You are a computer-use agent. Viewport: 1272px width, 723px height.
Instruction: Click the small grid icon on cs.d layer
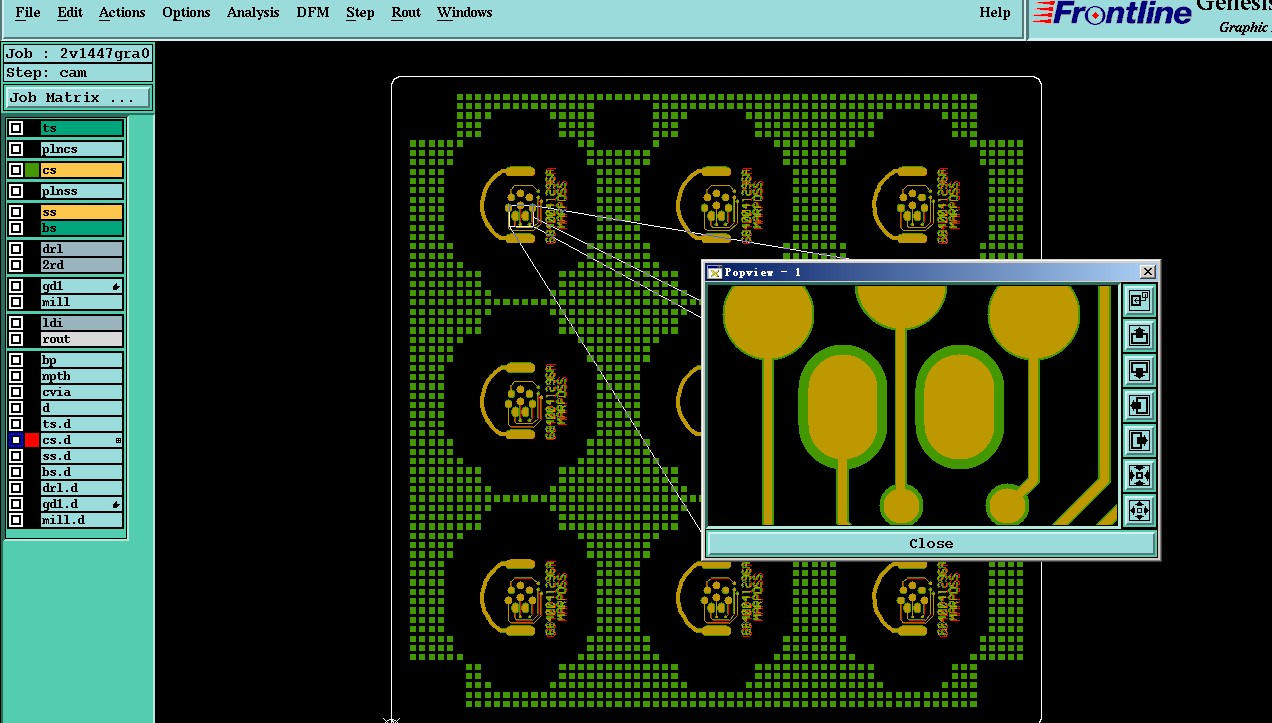point(118,440)
